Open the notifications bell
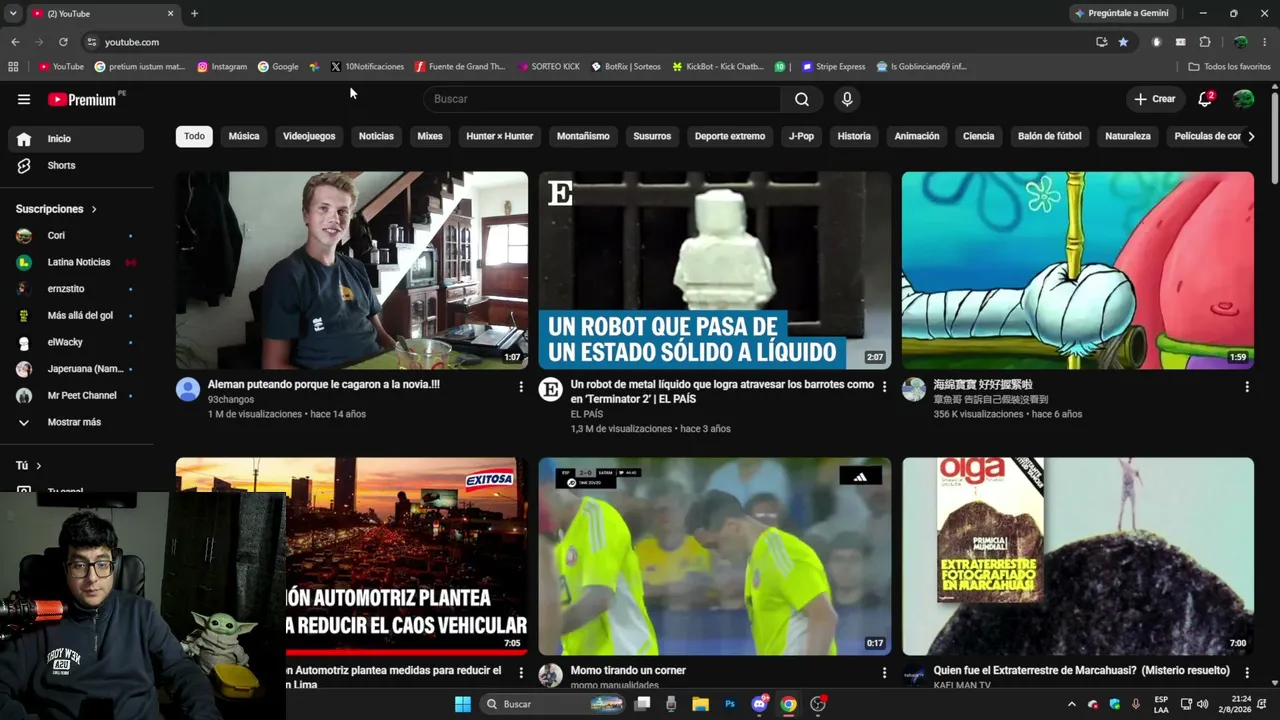 pos(1205,99)
